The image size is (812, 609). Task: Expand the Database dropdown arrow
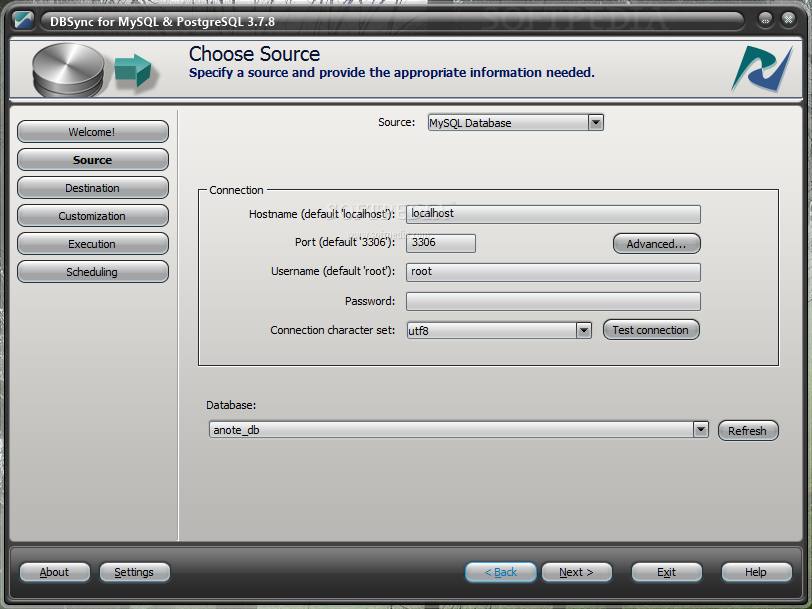(701, 429)
